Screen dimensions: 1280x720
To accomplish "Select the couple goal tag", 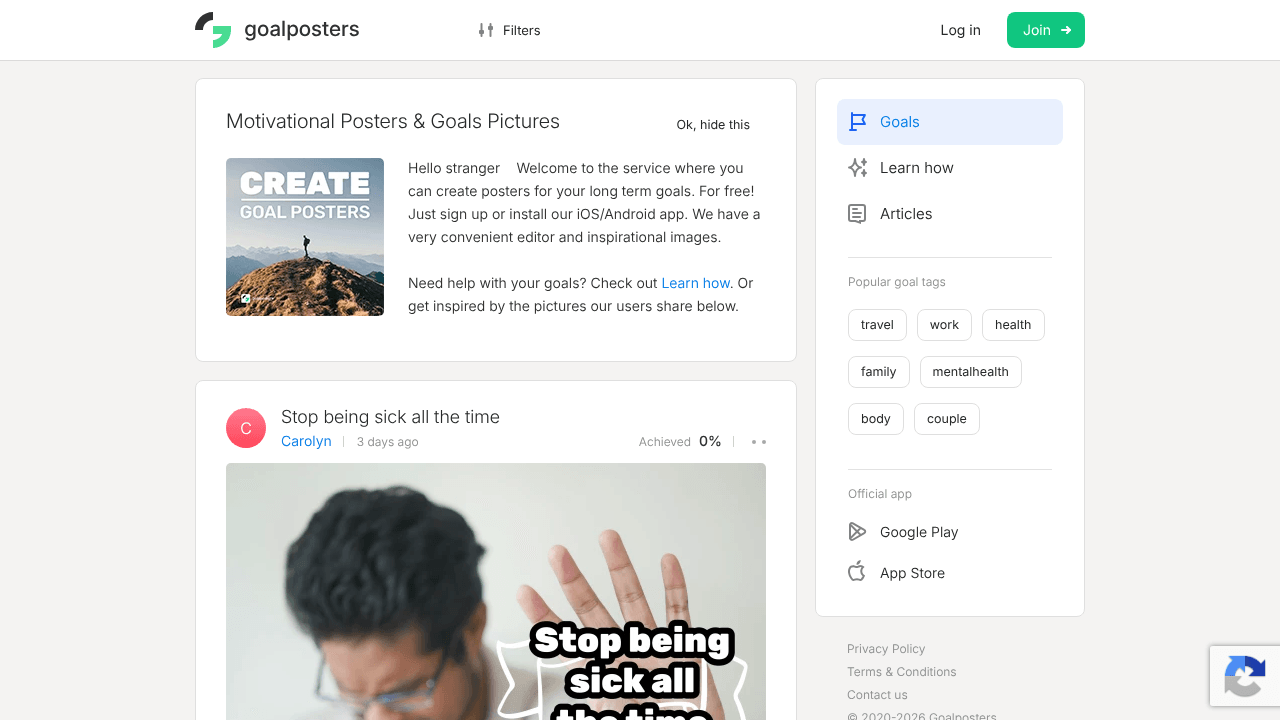I will pyautogui.click(x=947, y=419).
